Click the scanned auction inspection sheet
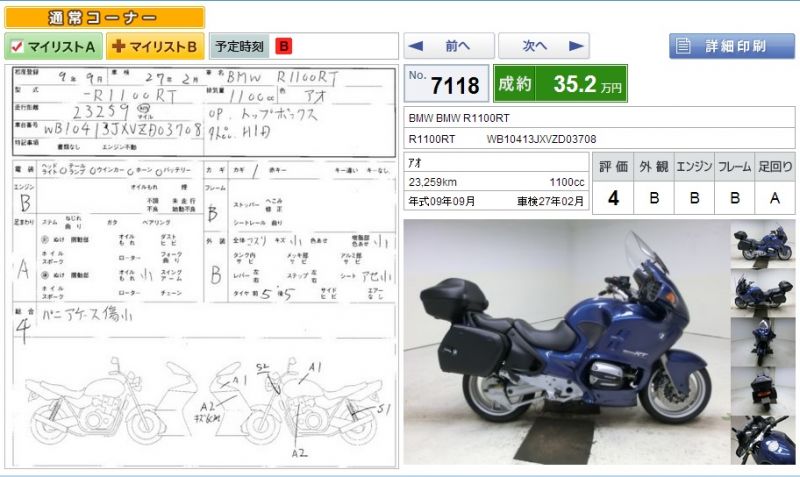This screenshot has width=800, height=477. tap(202, 266)
